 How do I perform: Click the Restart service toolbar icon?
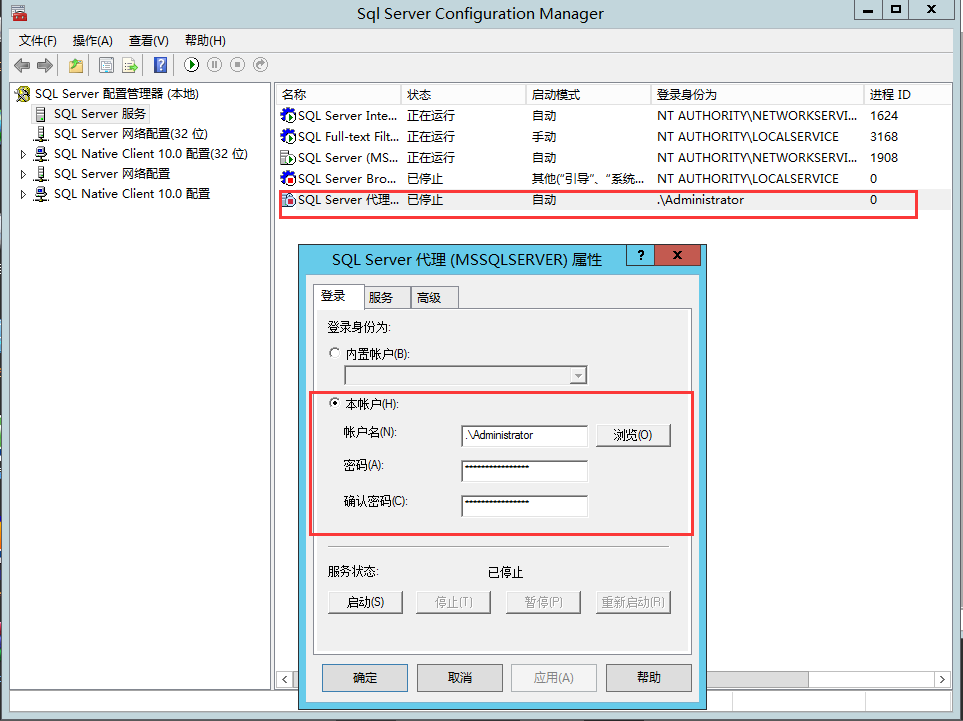coord(259,65)
